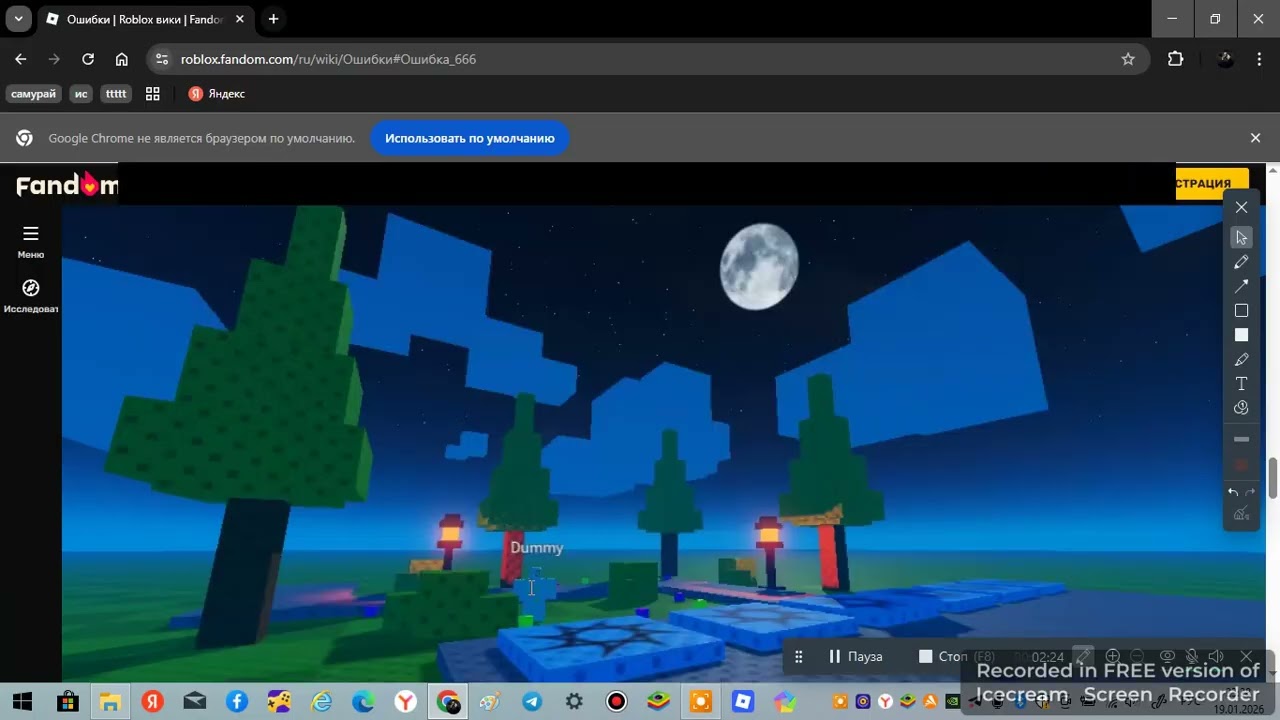Pick the filled rectangle tool
Image resolution: width=1280 pixels, height=720 pixels.
[1241, 335]
